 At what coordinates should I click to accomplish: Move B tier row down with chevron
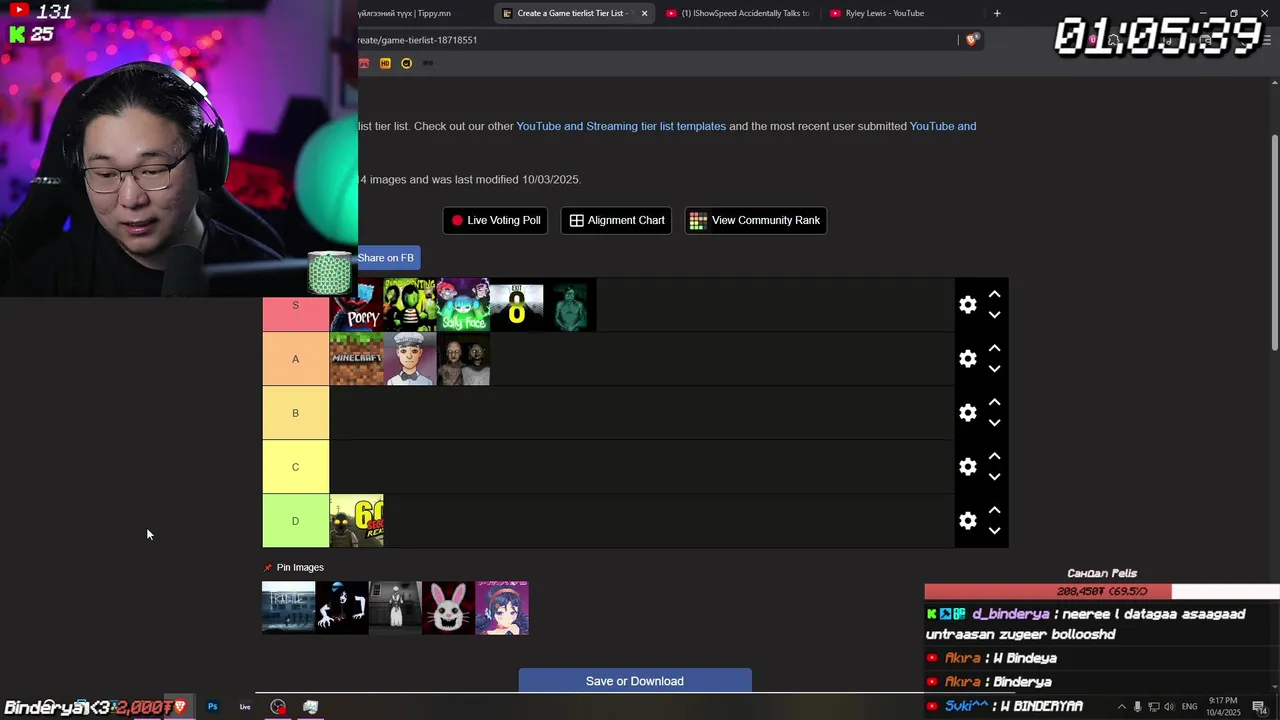click(x=994, y=423)
